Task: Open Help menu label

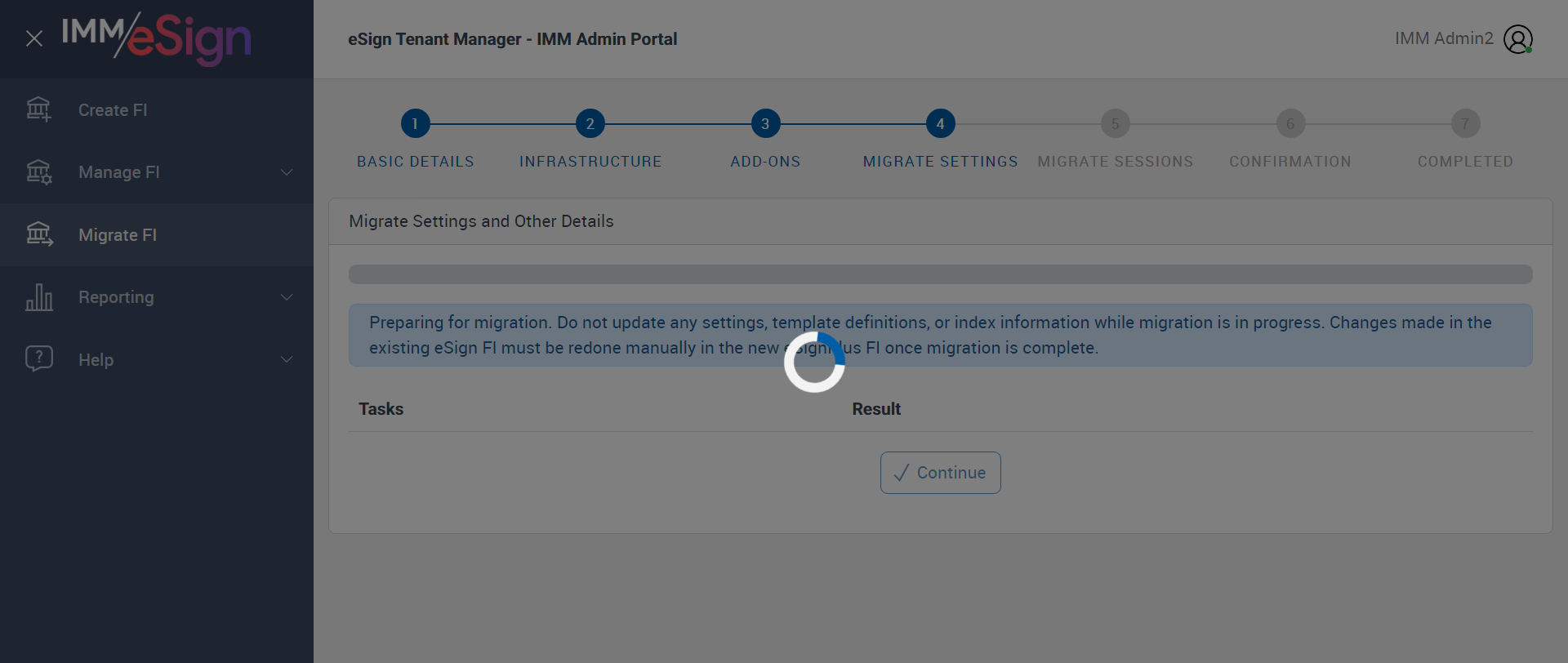Action: click(x=96, y=360)
